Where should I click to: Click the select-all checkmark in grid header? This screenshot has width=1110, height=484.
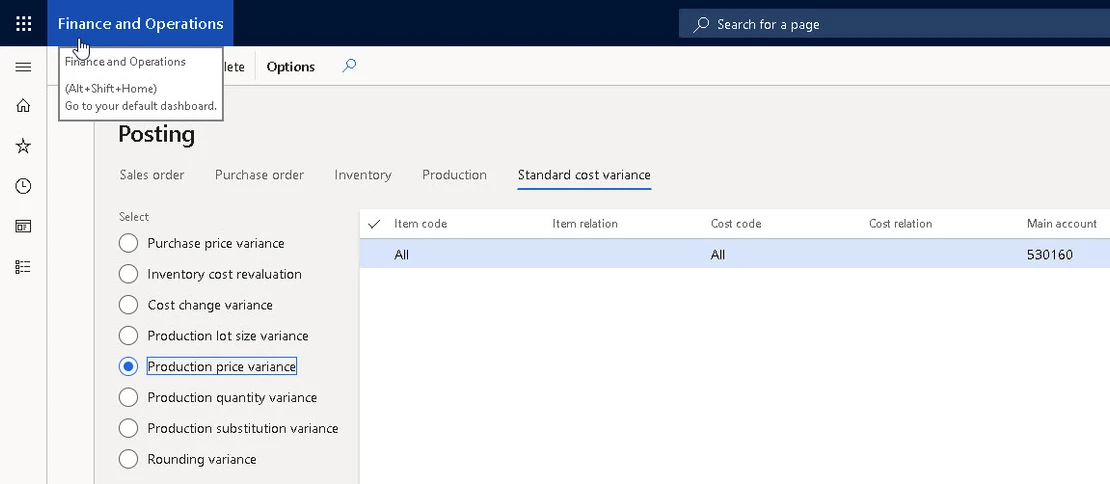pyautogui.click(x=374, y=224)
